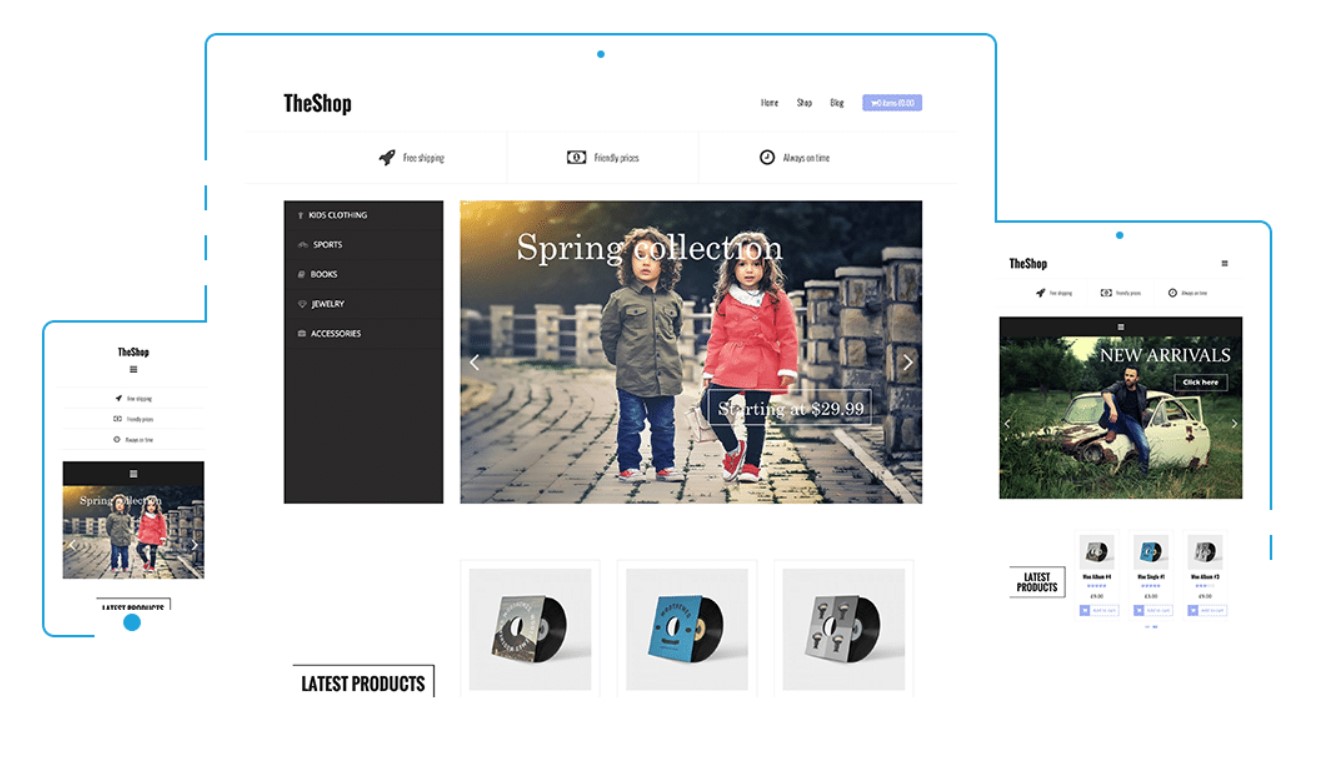Click the cart button showing 0 items
1318x757 pixels.
click(x=892, y=103)
